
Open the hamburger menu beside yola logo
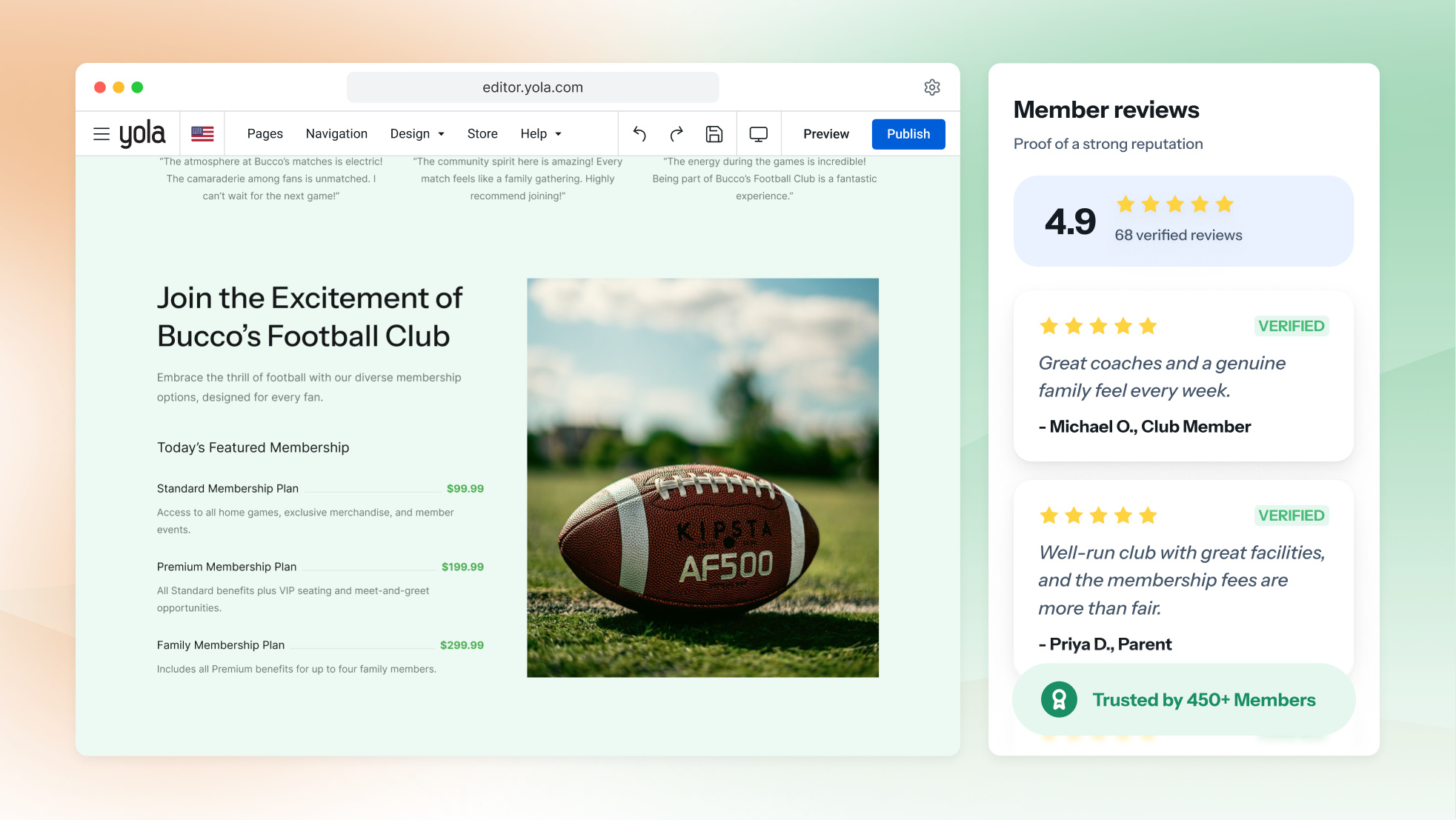pos(102,134)
